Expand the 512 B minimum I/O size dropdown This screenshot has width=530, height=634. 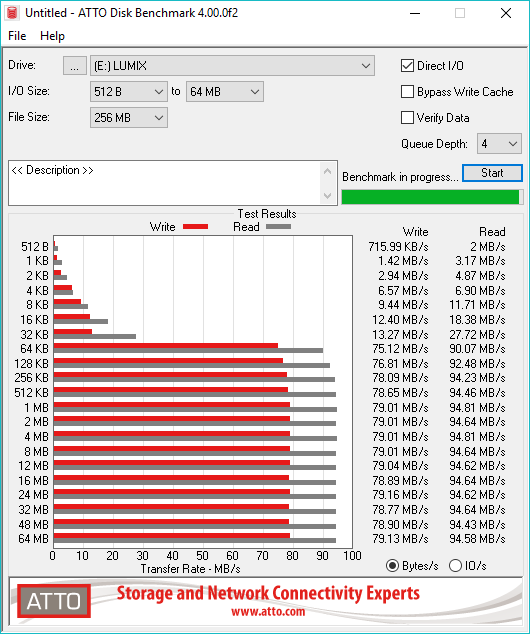pyautogui.click(x=129, y=92)
